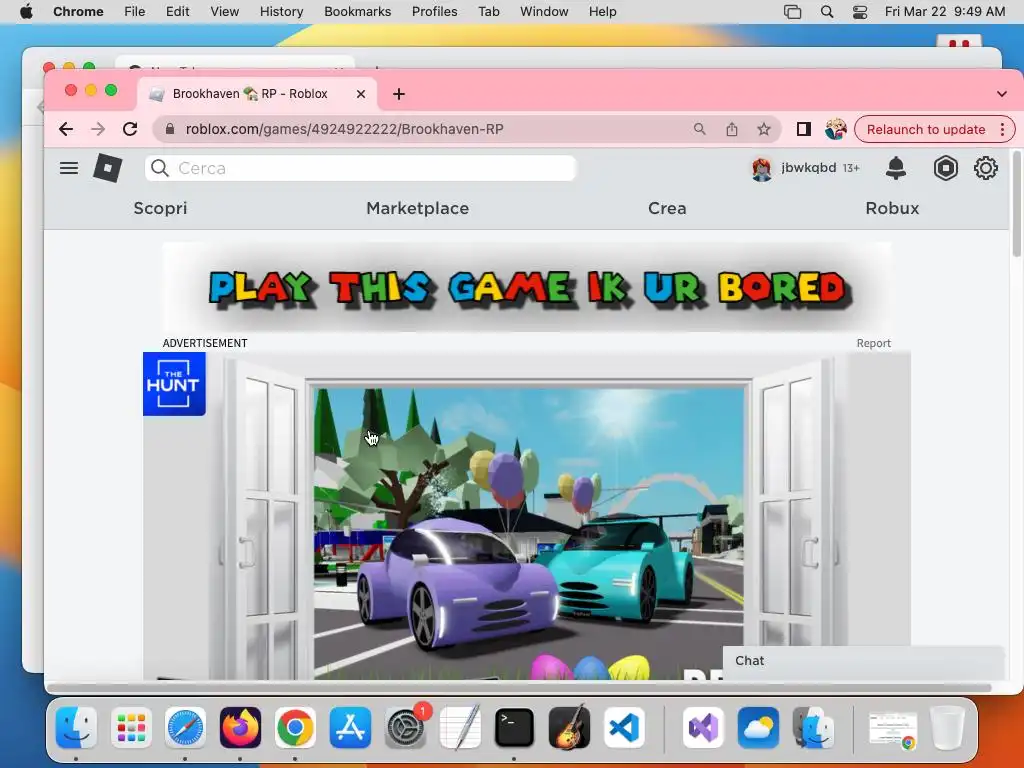
Task: Go forward with the browser forward arrow
Action: click(x=98, y=129)
